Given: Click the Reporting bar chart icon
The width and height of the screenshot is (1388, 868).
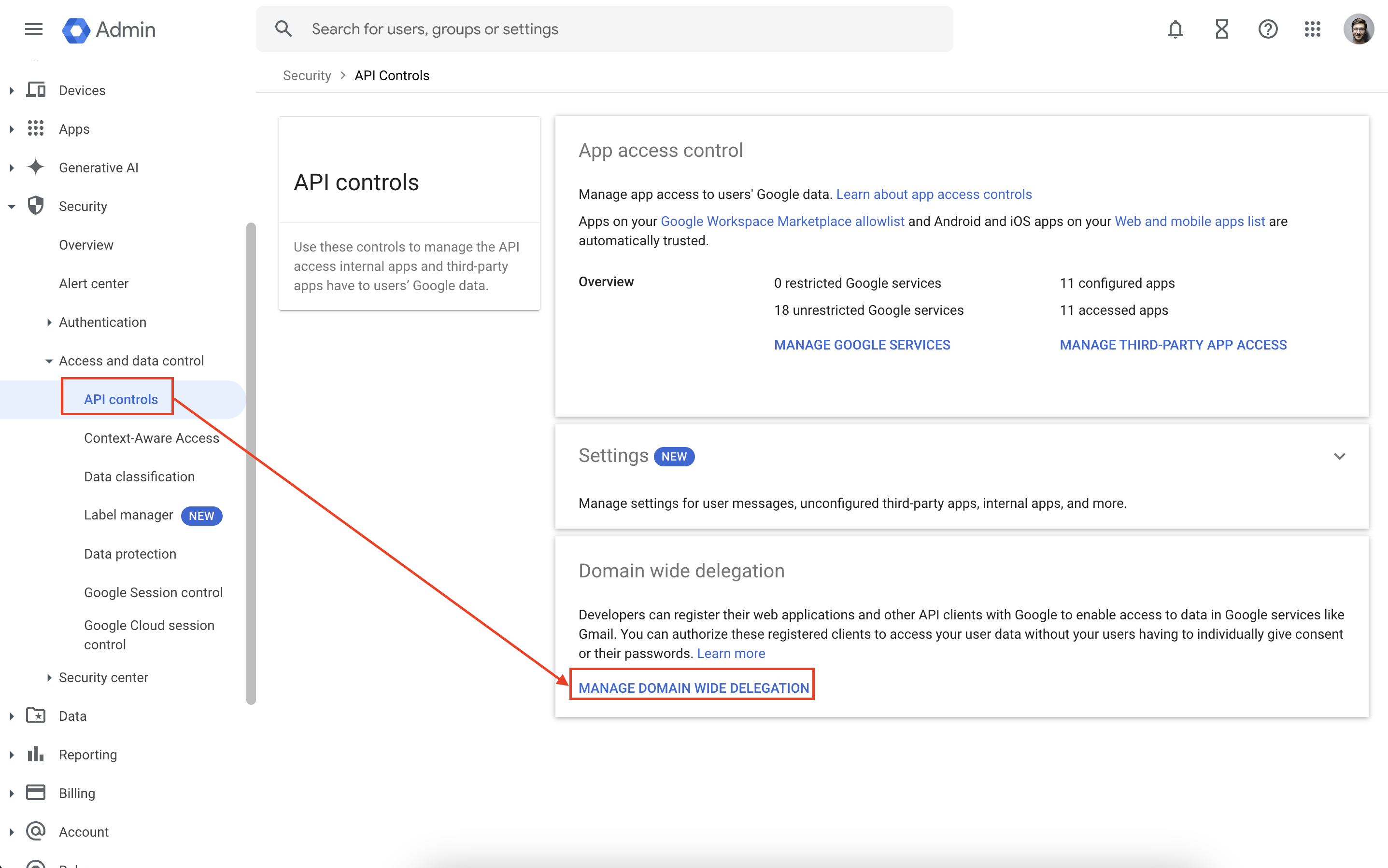Looking at the screenshot, I should [36, 754].
